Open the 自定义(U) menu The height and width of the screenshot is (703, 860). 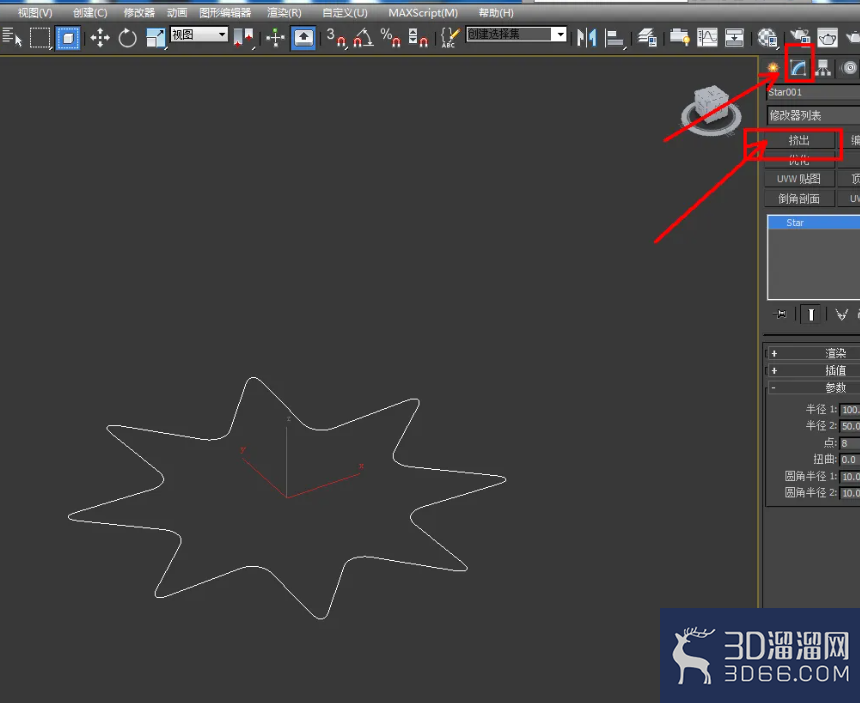(345, 13)
